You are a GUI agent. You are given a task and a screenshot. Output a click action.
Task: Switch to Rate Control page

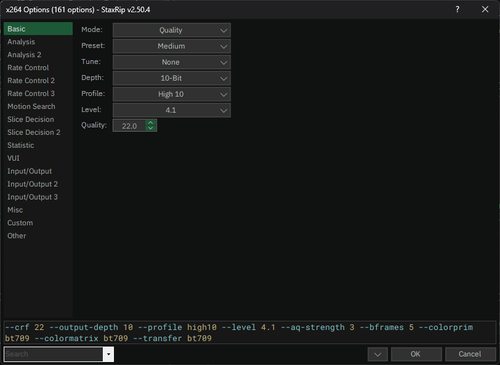[38, 68]
